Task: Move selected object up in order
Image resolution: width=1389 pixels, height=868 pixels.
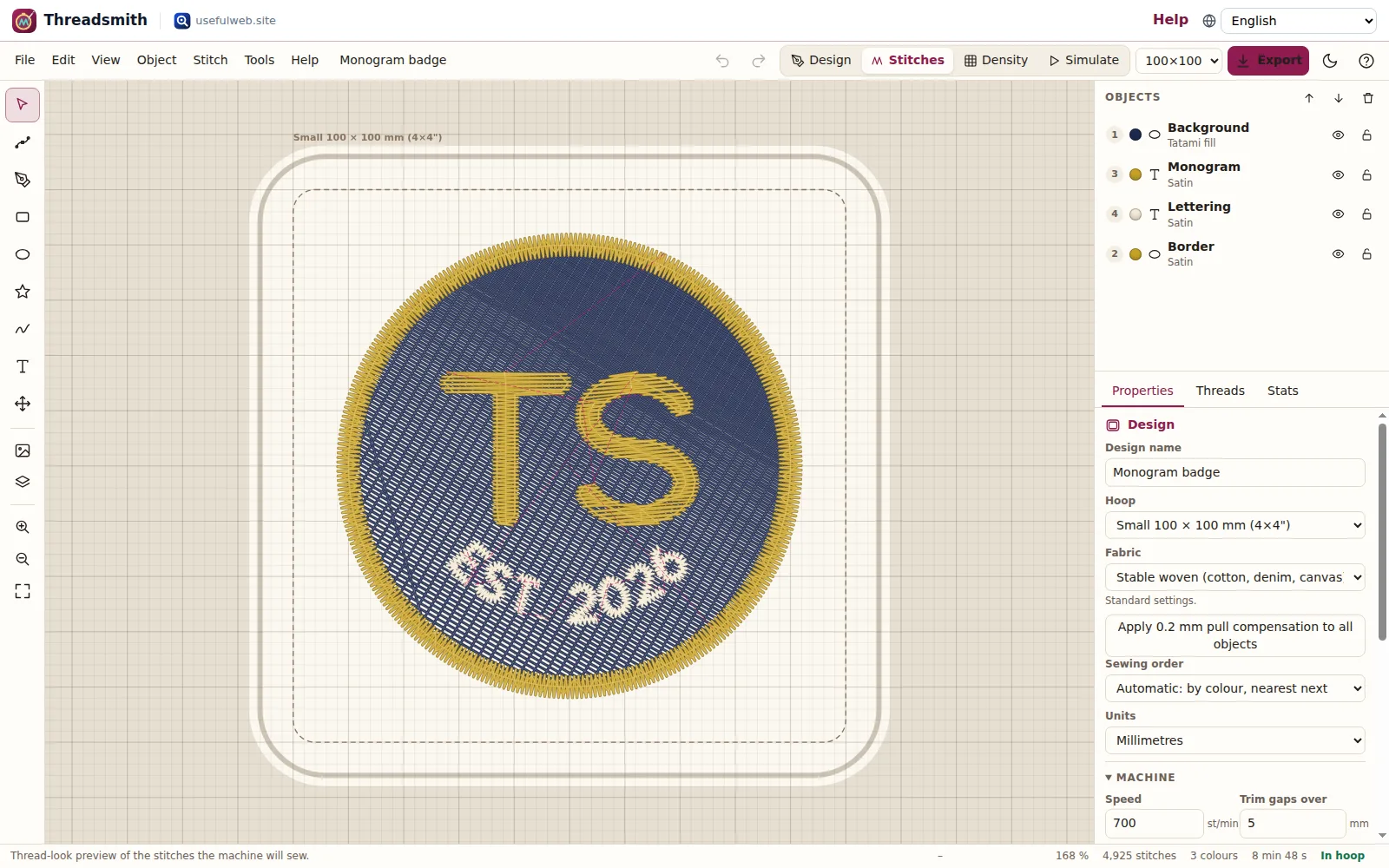Action: pyautogui.click(x=1309, y=98)
